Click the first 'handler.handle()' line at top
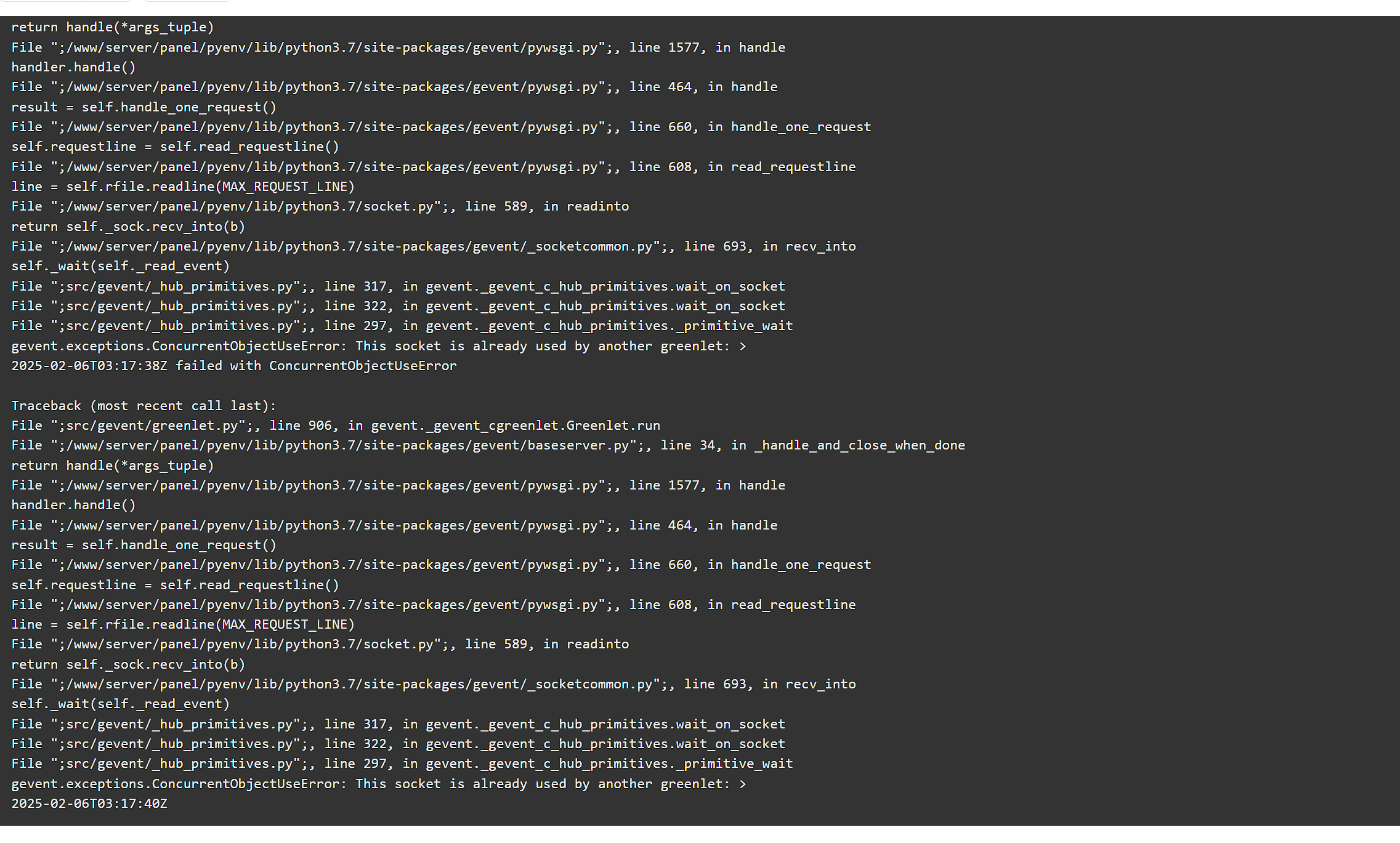 click(x=73, y=67)
